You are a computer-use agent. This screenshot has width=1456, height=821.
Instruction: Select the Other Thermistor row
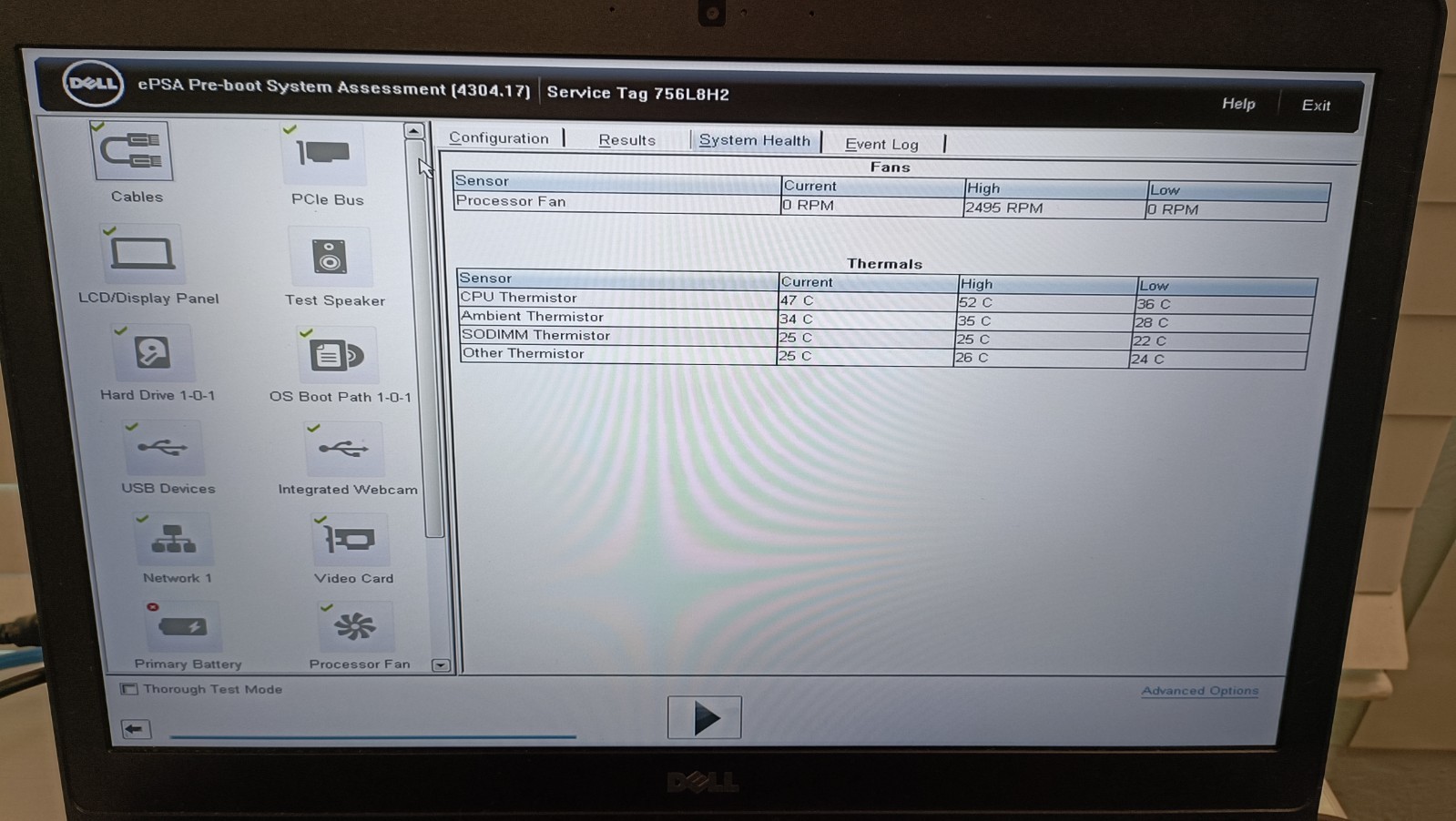[882, 356]
